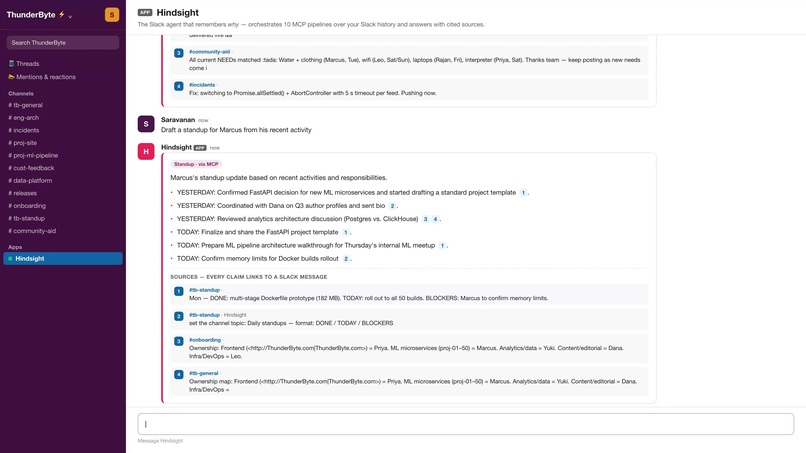This screenshot has width=806, height=453.
Task: Open #onboarding source link
Action: point(205,340)
